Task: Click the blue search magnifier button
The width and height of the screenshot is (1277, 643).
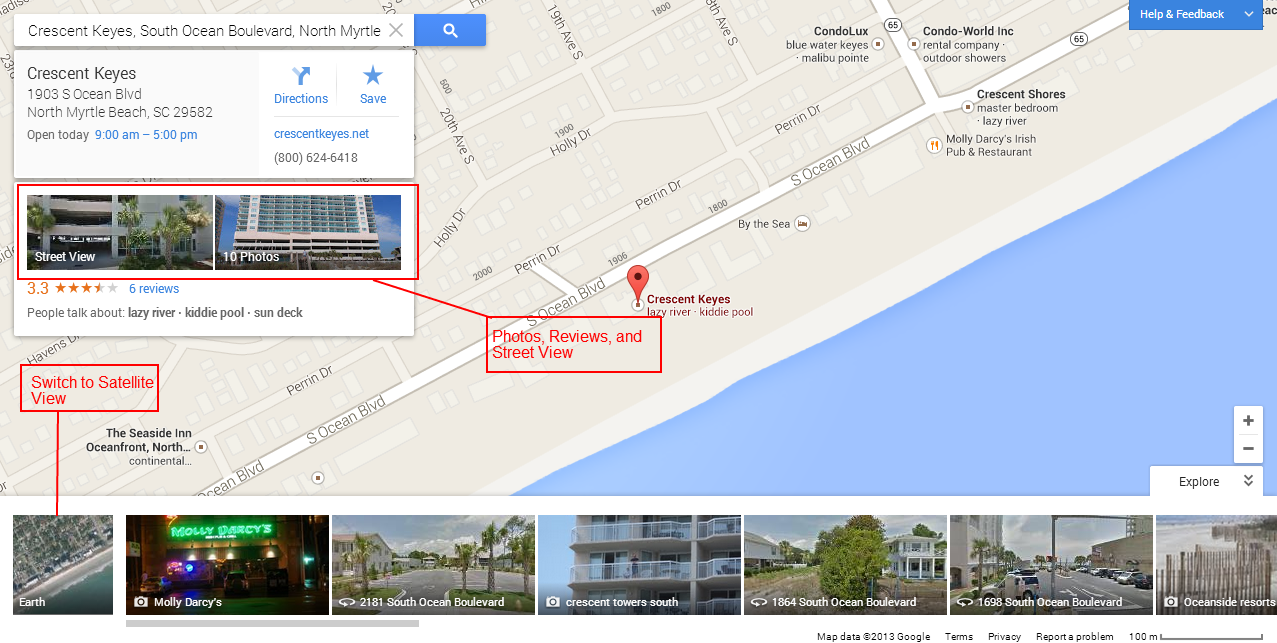Action: point(450,30)
